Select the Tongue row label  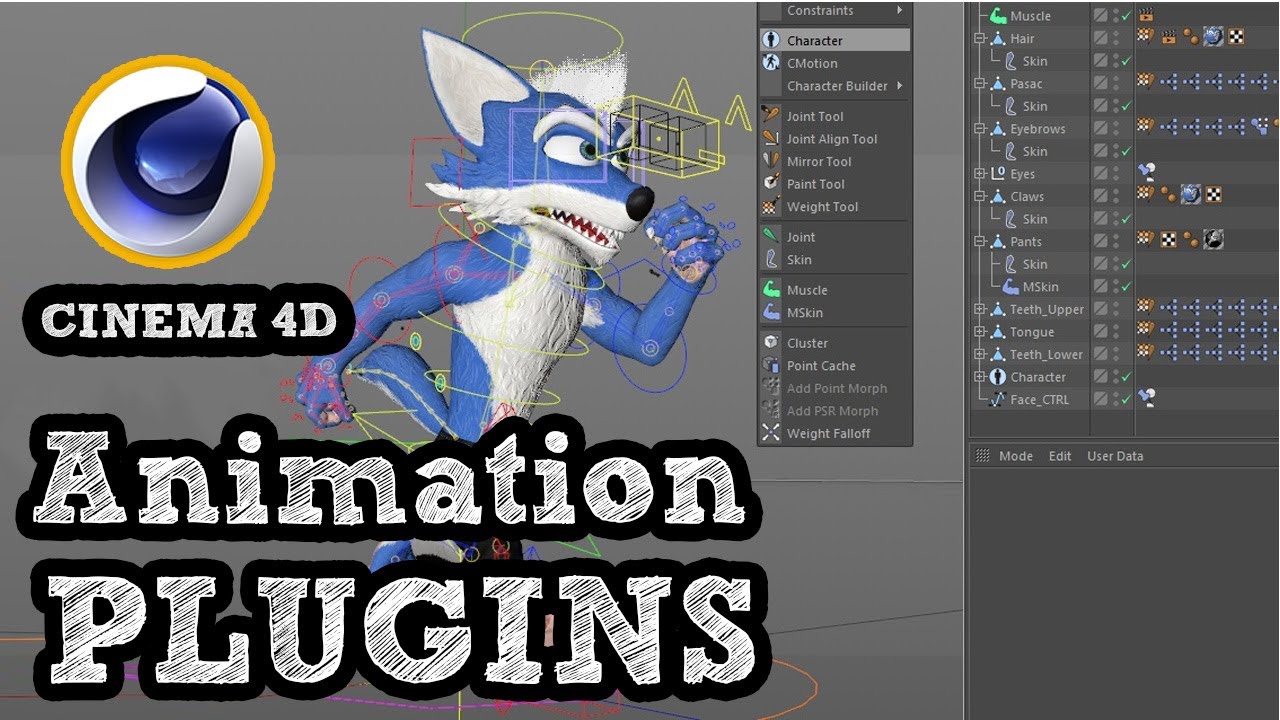click(x=1032, y=332)
